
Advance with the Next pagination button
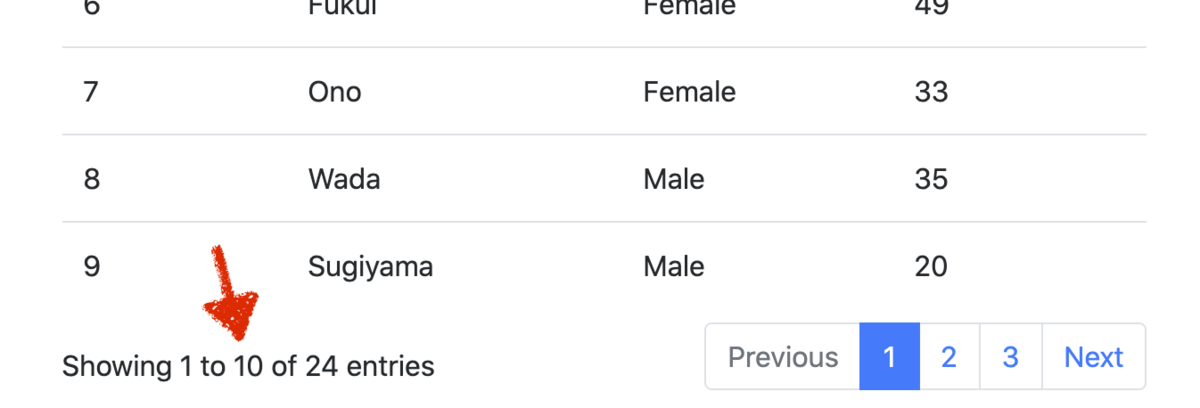(1094, 357)
